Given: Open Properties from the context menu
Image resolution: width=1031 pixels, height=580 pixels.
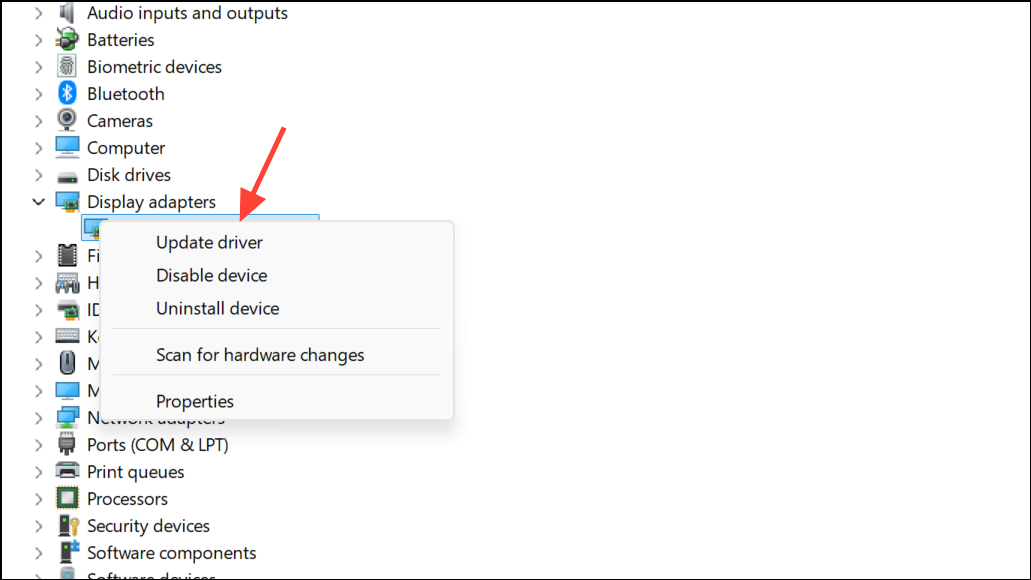Looking at the screenshot, I should pos(195,401).
